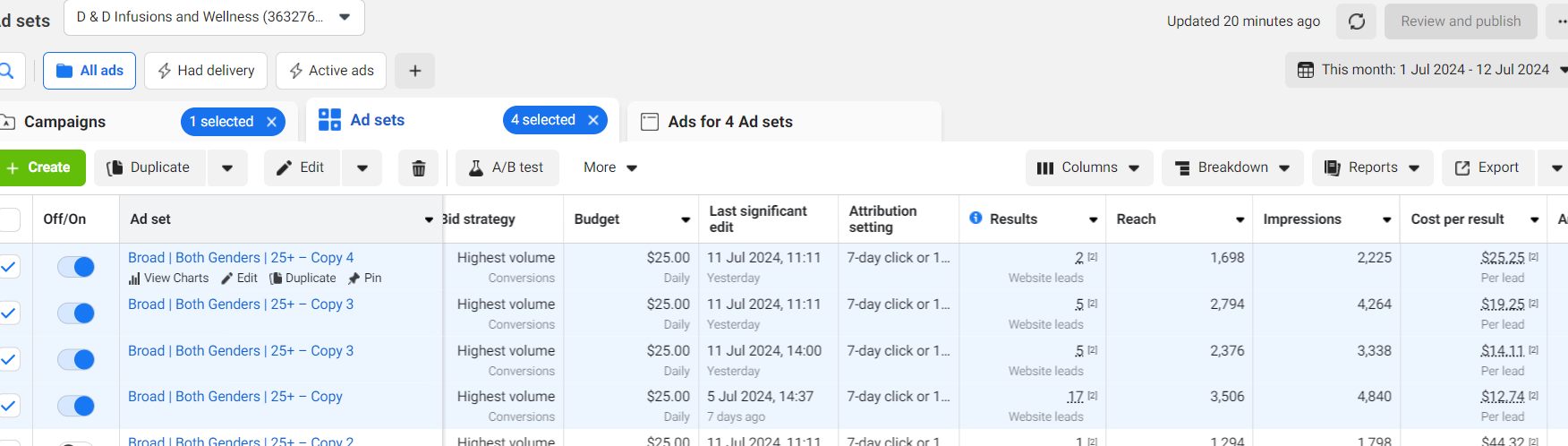The image size is (1568, 446).
Task: Open the Breakdown dropdown
Action: [x=1231, y=167]
